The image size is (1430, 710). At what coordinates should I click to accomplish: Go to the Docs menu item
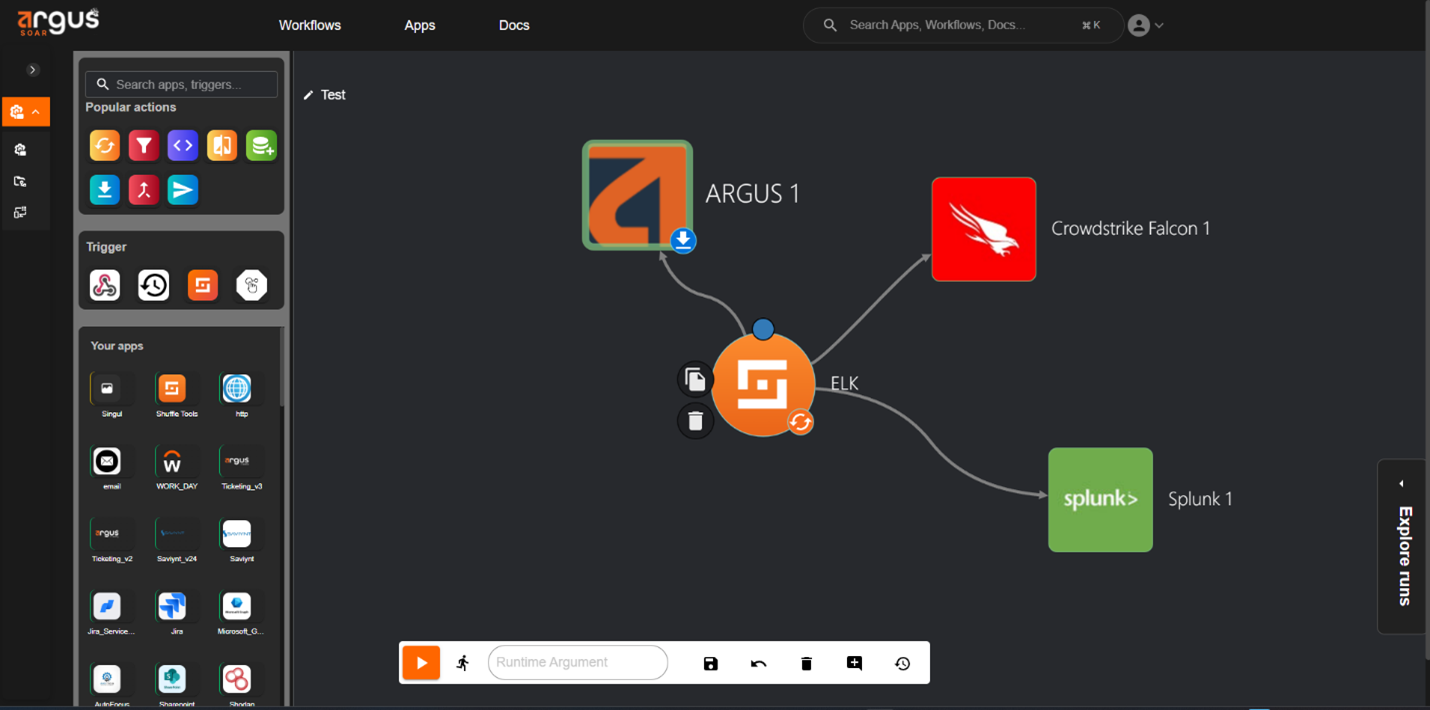pyautogui.click(x=514, y=25)
